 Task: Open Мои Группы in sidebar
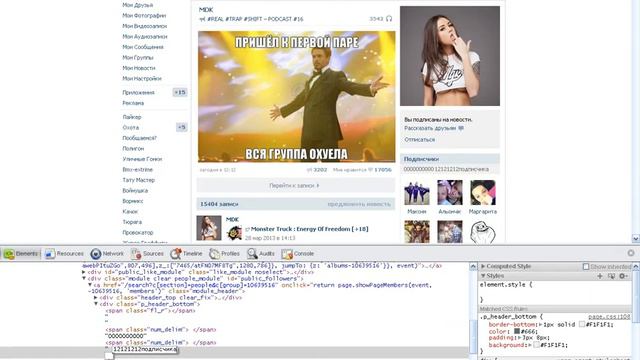(x=138, y=58)
